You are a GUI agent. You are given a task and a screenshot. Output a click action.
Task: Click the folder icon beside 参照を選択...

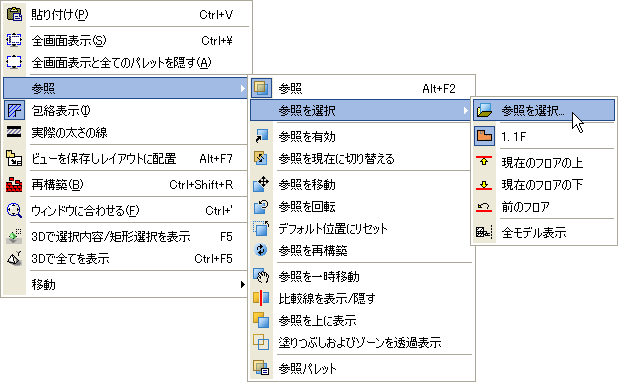(x=484, y=110)
